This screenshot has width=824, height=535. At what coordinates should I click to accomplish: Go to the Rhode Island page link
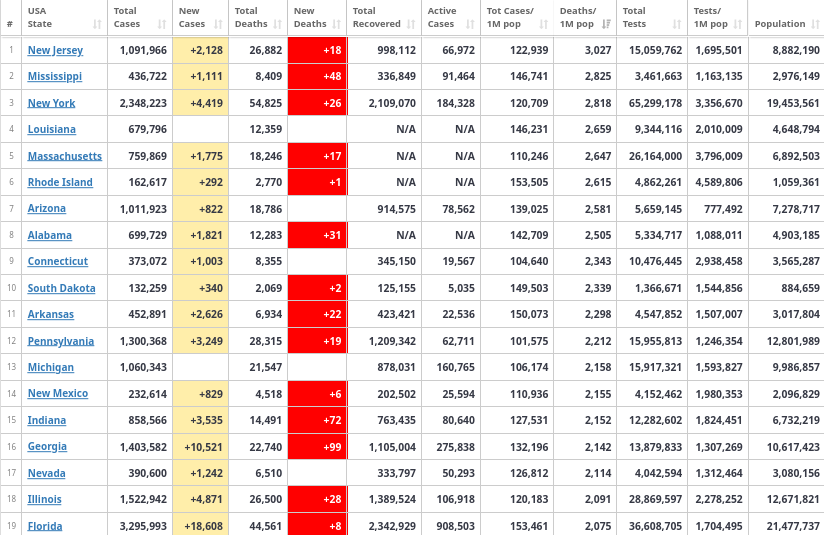(x=60, y=182)
